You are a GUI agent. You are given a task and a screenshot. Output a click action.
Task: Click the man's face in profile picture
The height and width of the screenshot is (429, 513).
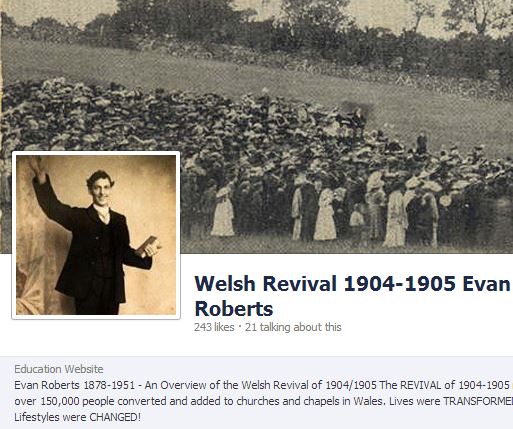tap(101, 191)
